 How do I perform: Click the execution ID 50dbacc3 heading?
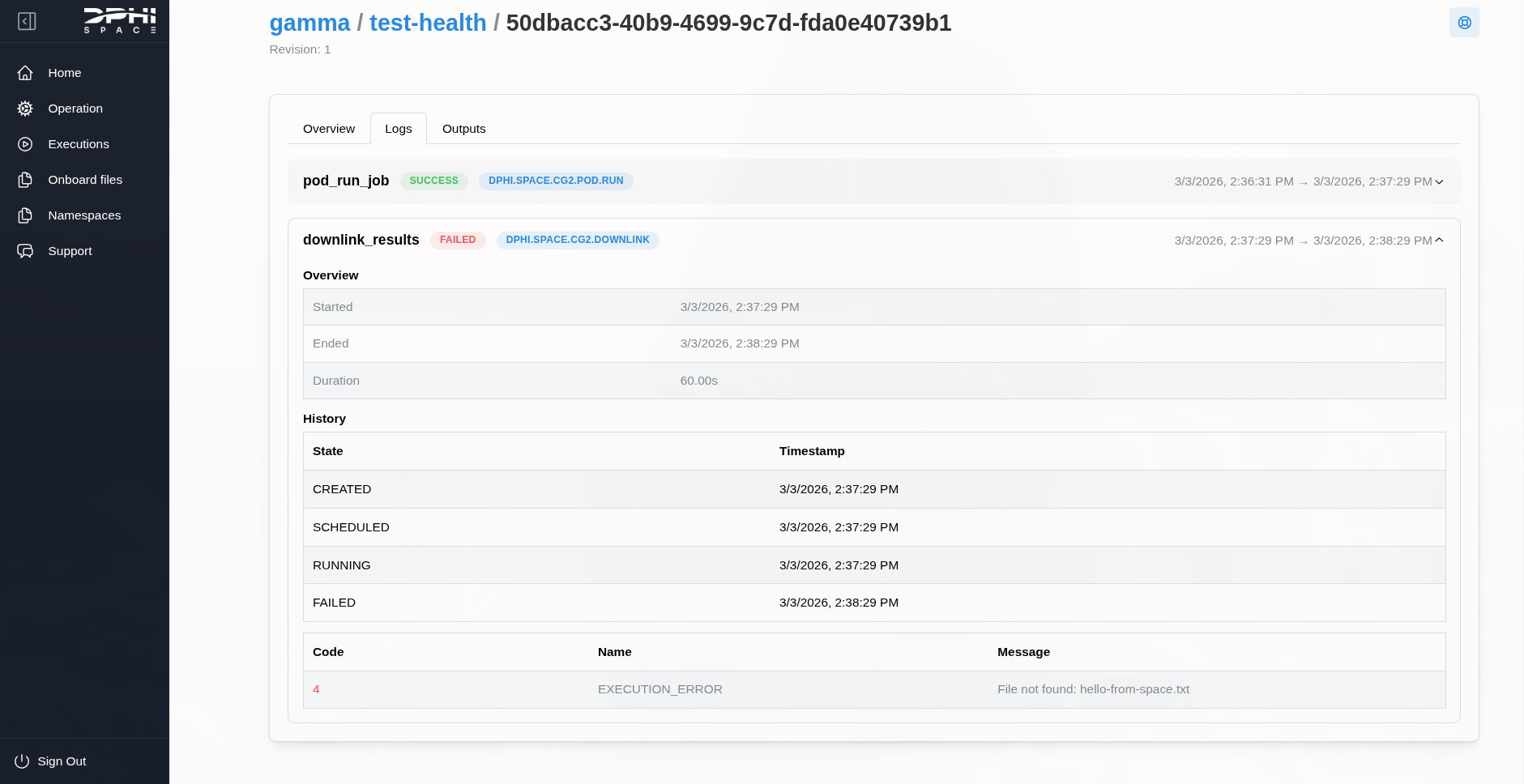point(729,23)
